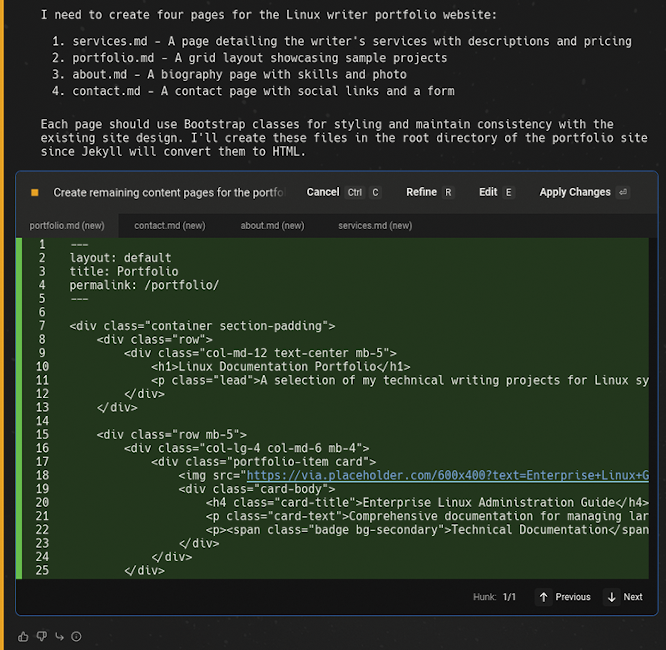Apply Changes to the files
The width and height of the screenshot is (666, 650).
pos(575,192)
